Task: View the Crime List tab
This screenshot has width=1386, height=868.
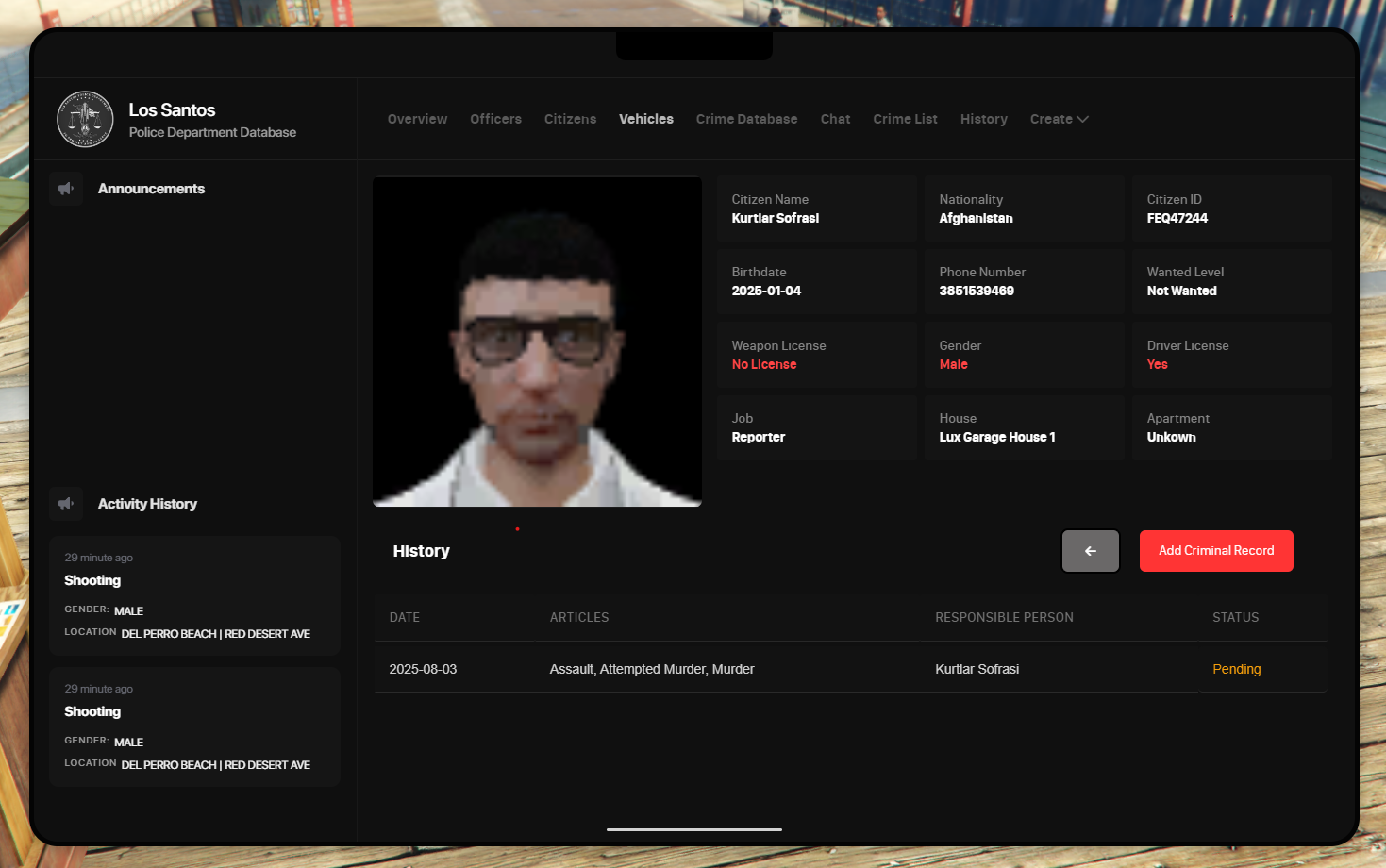Action: 905,119
